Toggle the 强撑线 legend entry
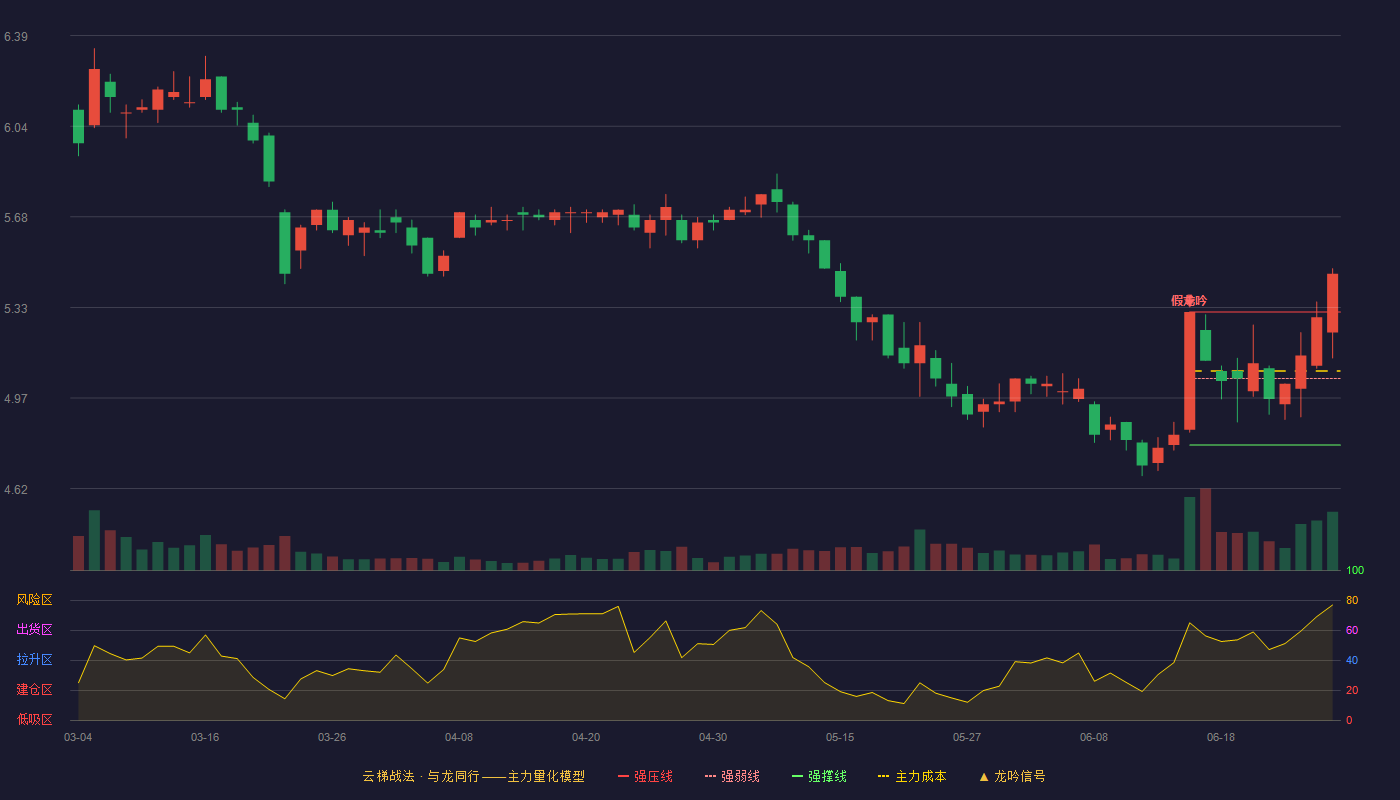The width and height of the screenshot is (1400, 800). point(819,776)
